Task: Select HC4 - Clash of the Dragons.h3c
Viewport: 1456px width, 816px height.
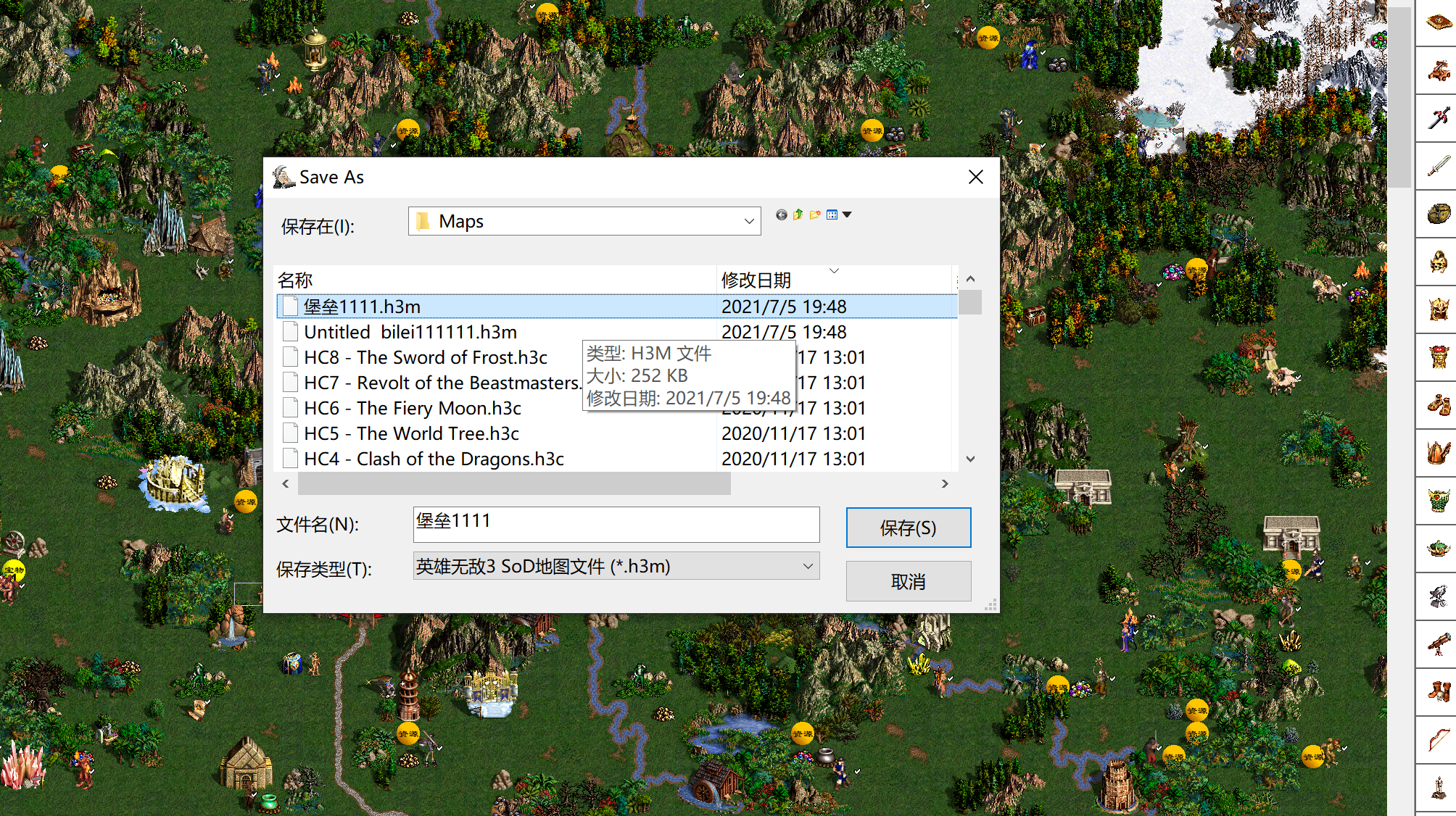Action: (434, 459)
